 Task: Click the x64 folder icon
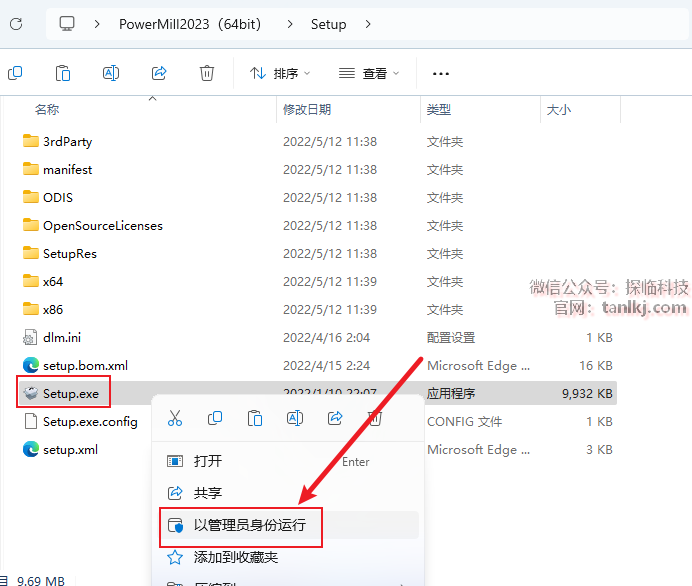click(x=30, y=281)
